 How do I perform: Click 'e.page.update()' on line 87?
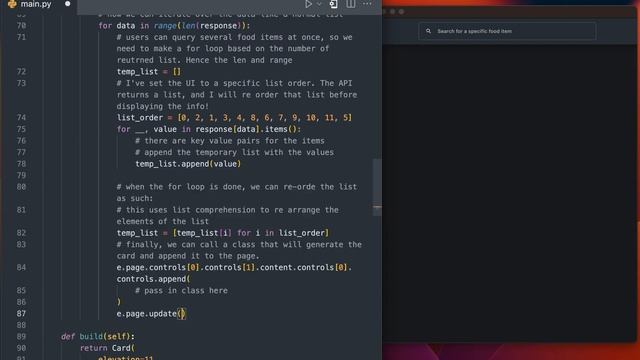(151, 313)
